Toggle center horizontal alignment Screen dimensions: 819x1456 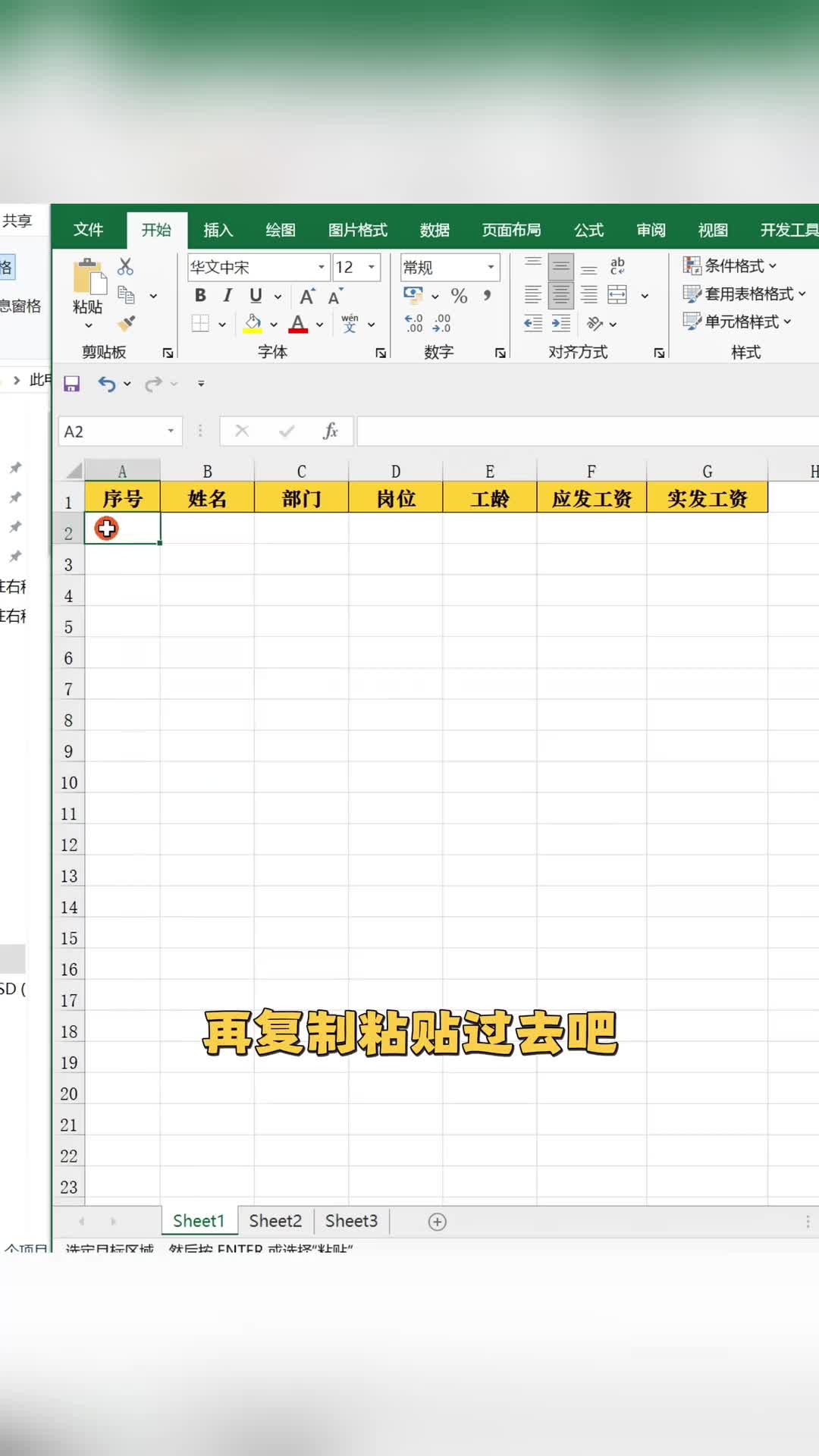pyautogui.click(x=561, y=295)
